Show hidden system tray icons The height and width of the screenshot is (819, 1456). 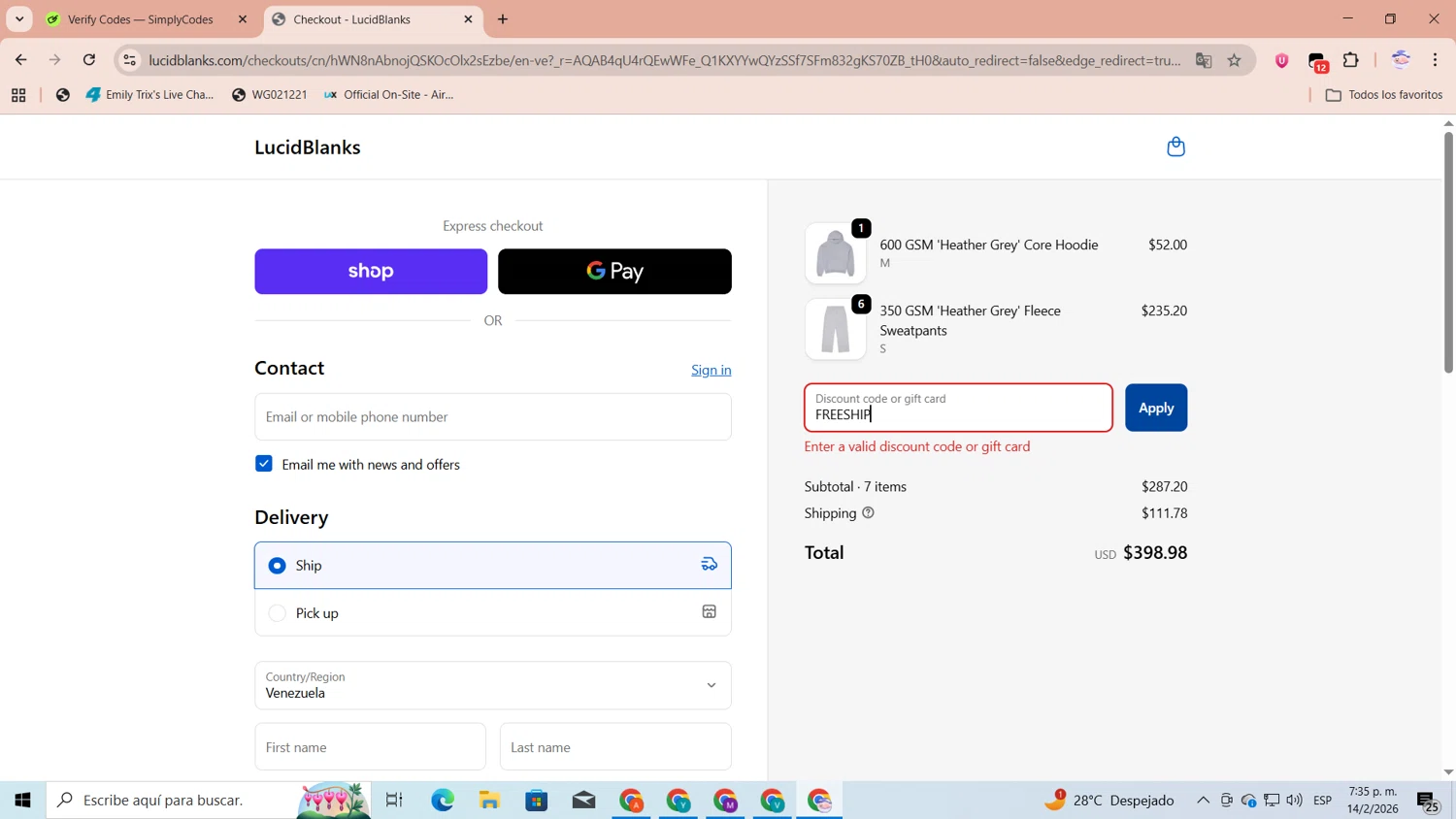1203,800
